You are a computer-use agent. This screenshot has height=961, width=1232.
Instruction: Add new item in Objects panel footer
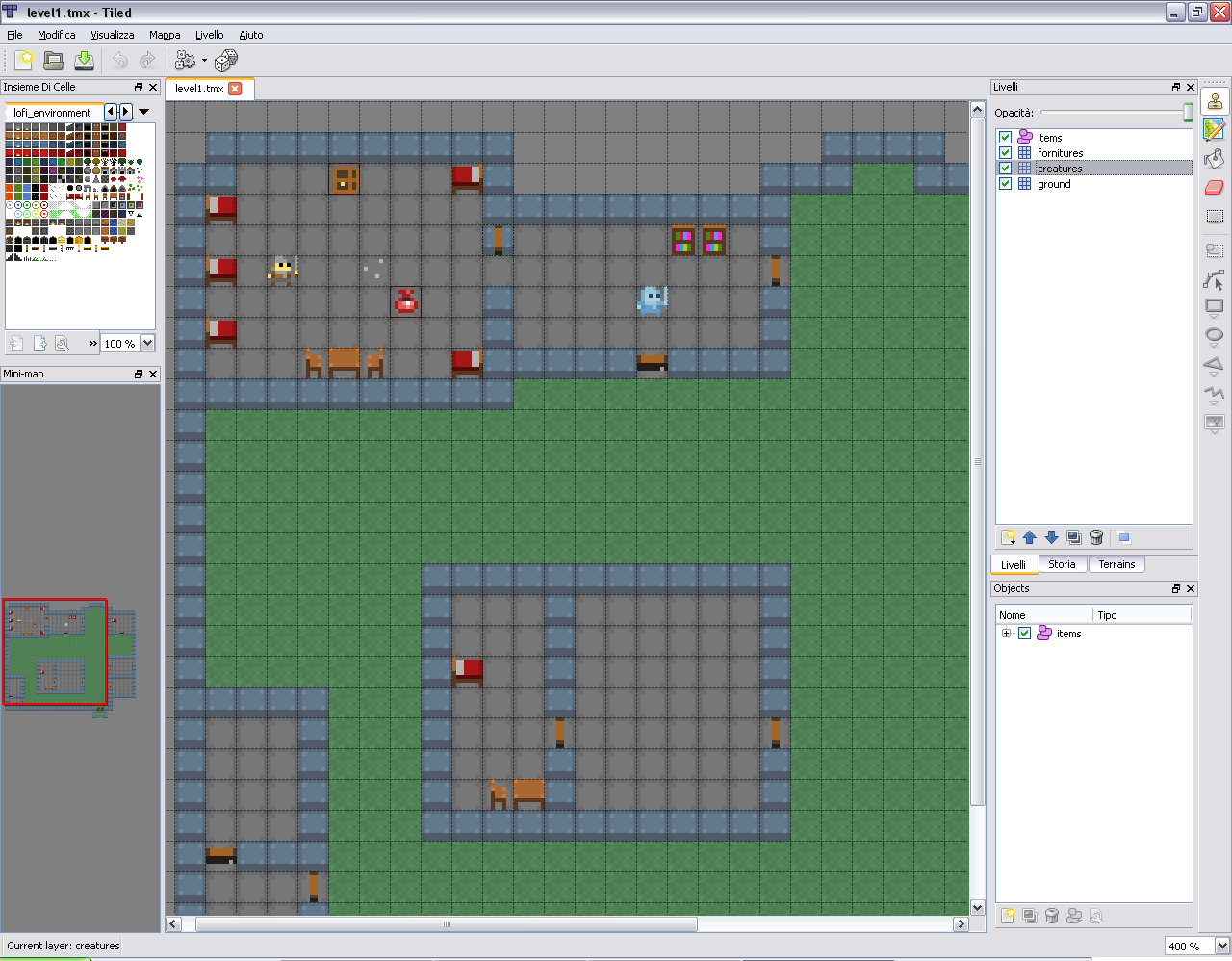1008,916
